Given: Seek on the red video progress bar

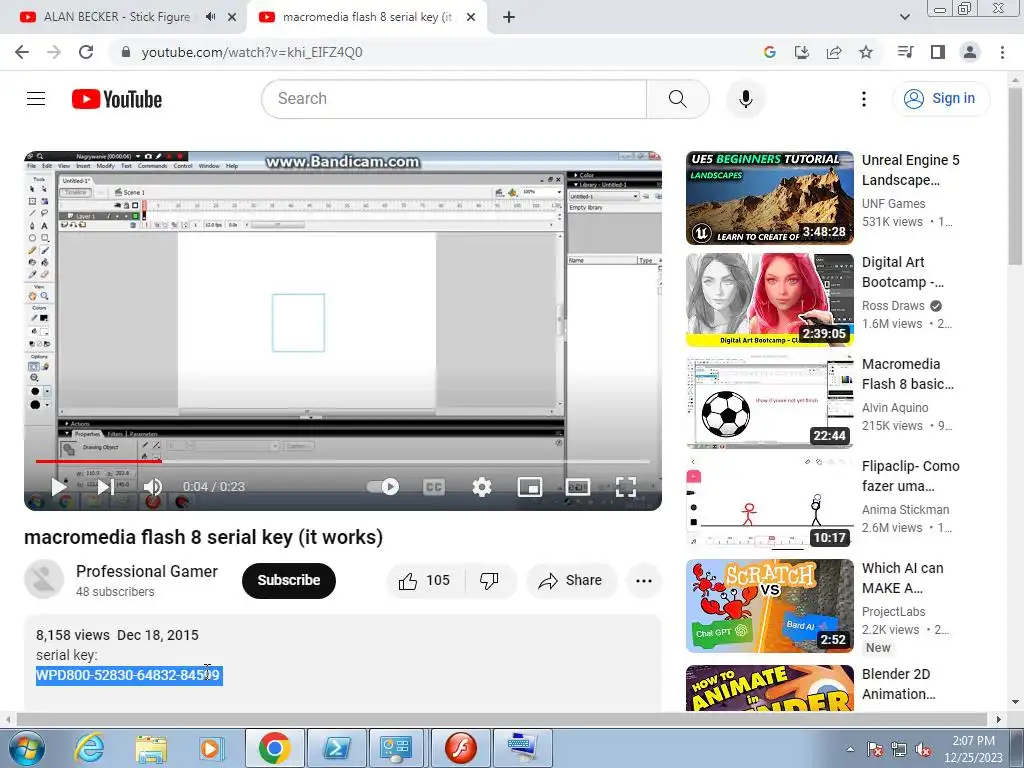Looking at the screenshot, I should 98,461.
